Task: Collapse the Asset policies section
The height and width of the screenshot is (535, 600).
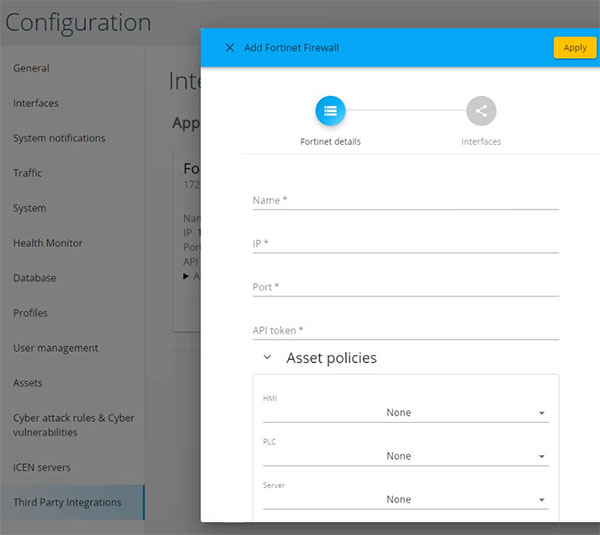Action: [267, 358]
